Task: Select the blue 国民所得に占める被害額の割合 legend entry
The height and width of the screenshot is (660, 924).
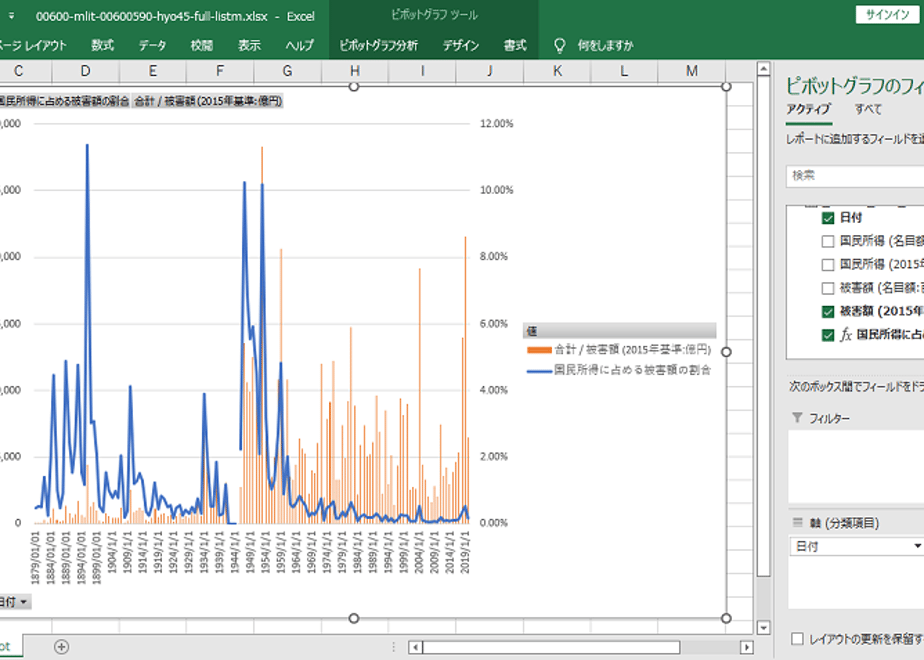Action: 619,371
